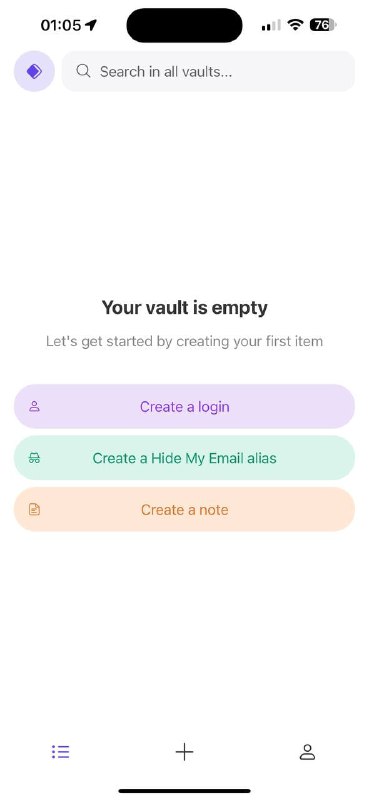Tap the Wi-Fi status icon
369x800 pixels.
(295, 24)
